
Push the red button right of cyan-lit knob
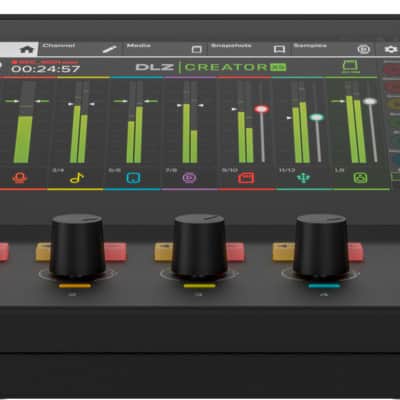coord(355,252)
